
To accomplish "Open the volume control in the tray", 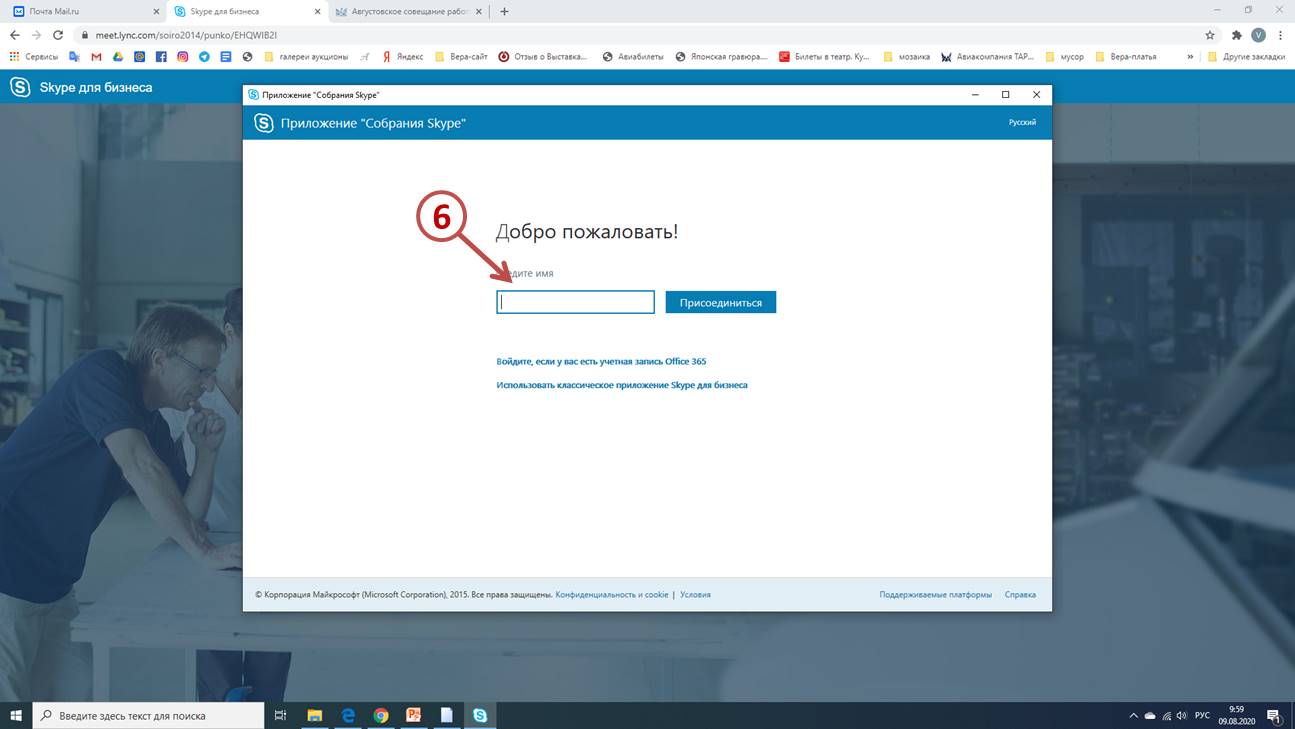I will coord(1182,715).
